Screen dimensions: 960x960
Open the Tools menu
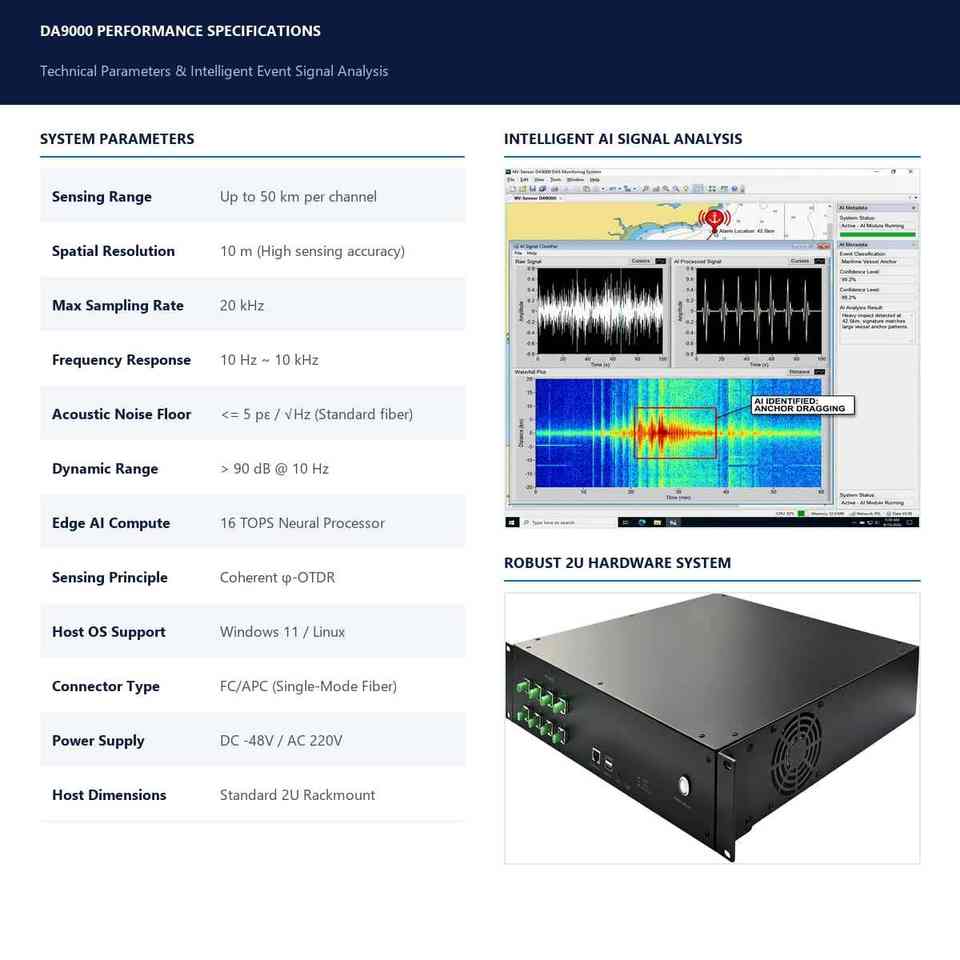coord(555,179)
